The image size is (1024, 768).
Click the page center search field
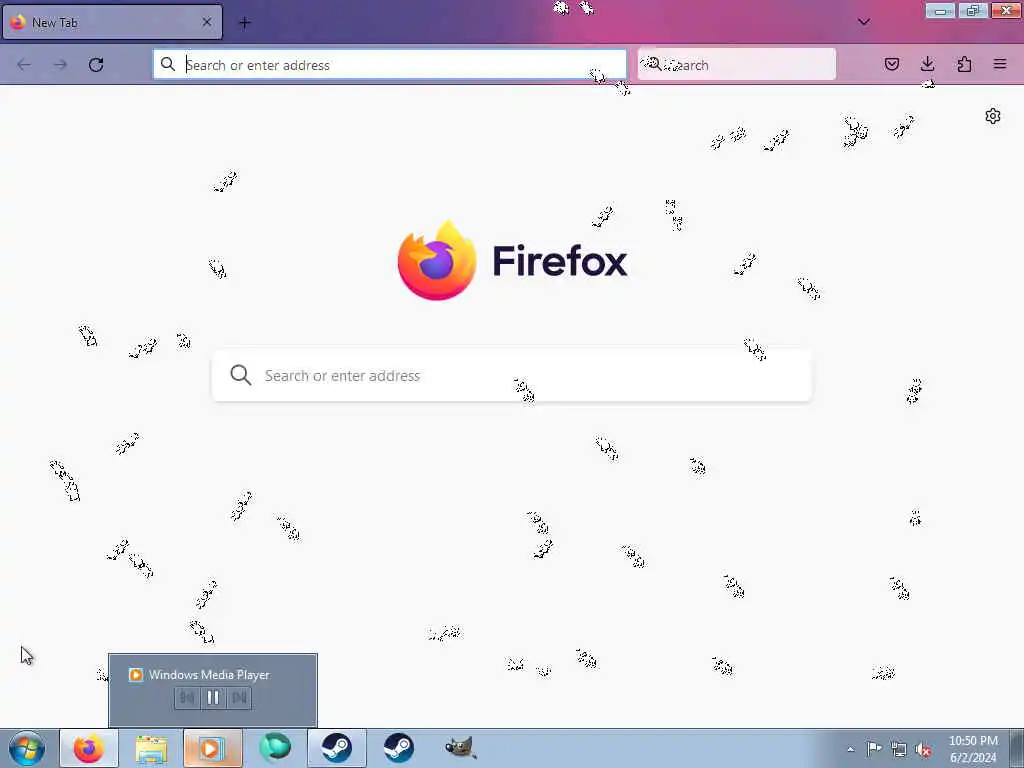512,376
